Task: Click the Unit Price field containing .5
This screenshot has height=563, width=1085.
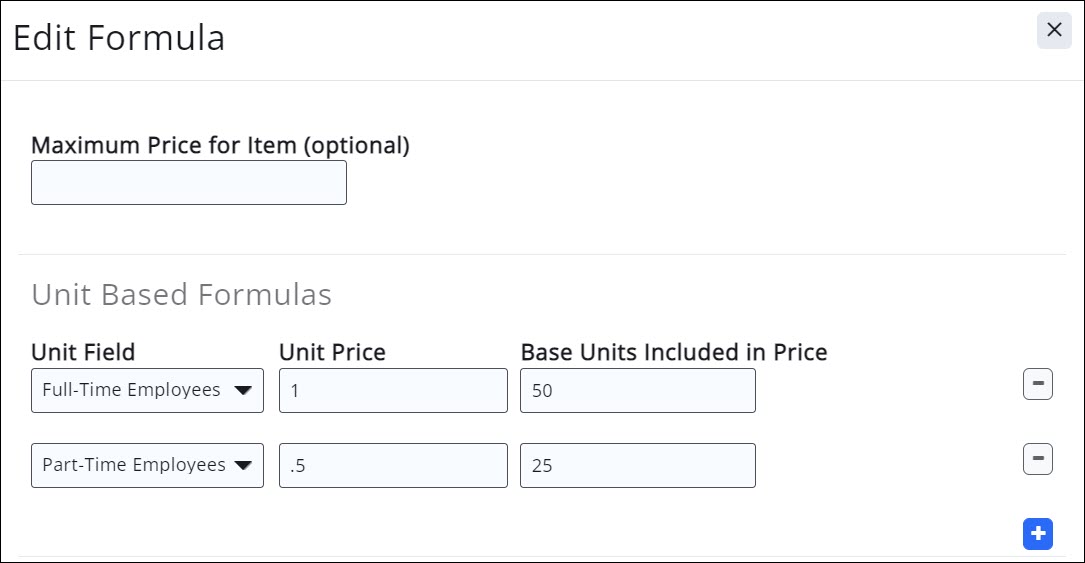Action: pyautogui.click(x=393, y=466)
